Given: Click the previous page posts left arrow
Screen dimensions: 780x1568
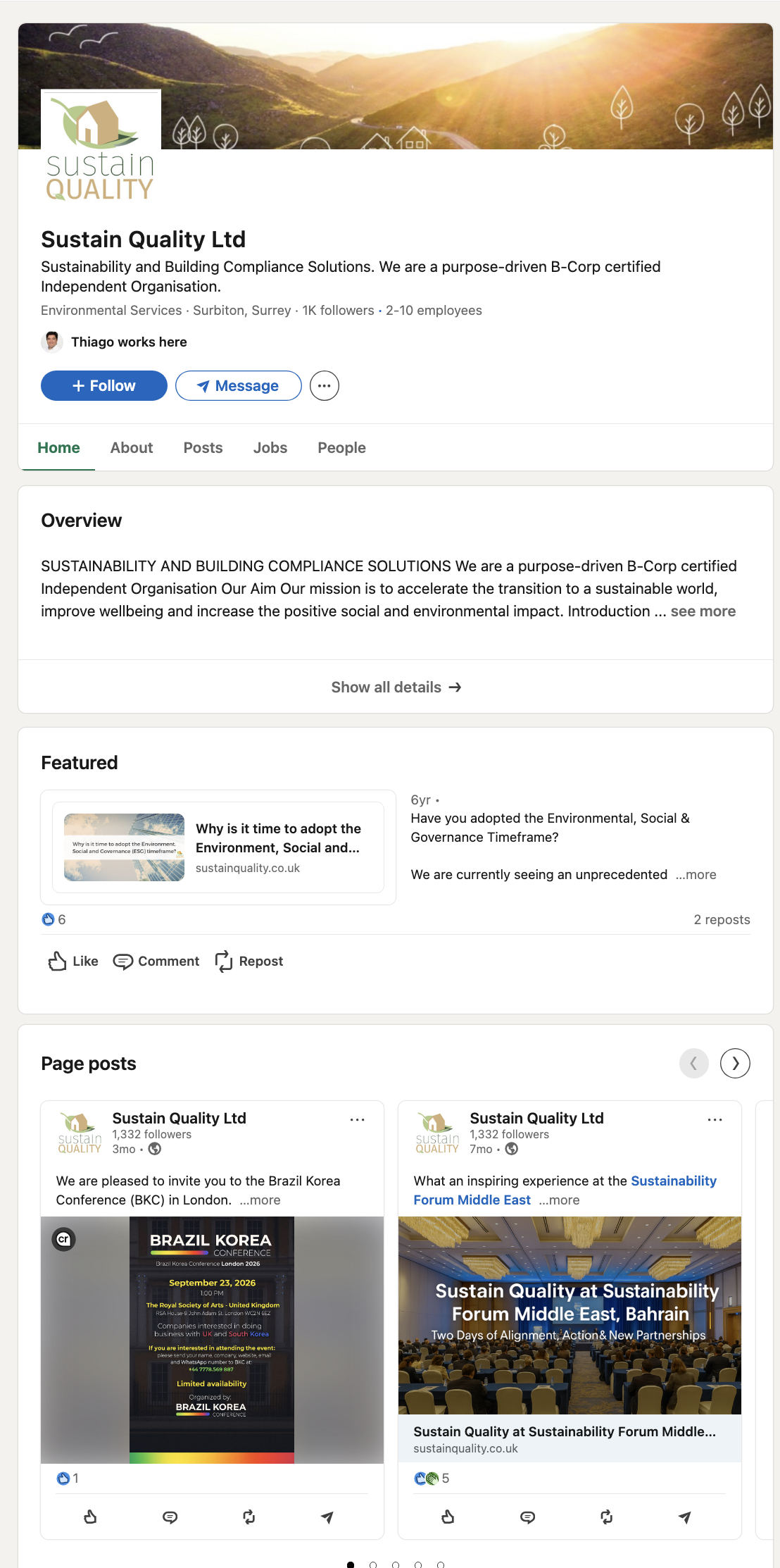Looking at the screenshot, I should (694, 1063).
